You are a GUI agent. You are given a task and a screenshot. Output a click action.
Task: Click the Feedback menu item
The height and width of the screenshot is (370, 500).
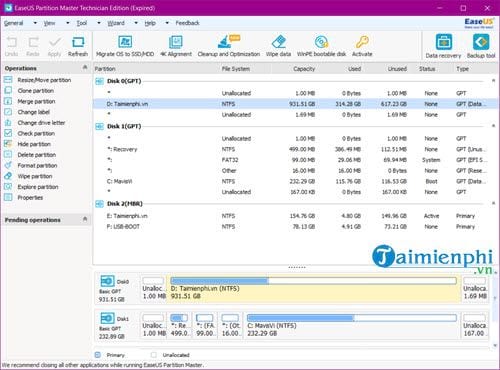click(187, 23)
